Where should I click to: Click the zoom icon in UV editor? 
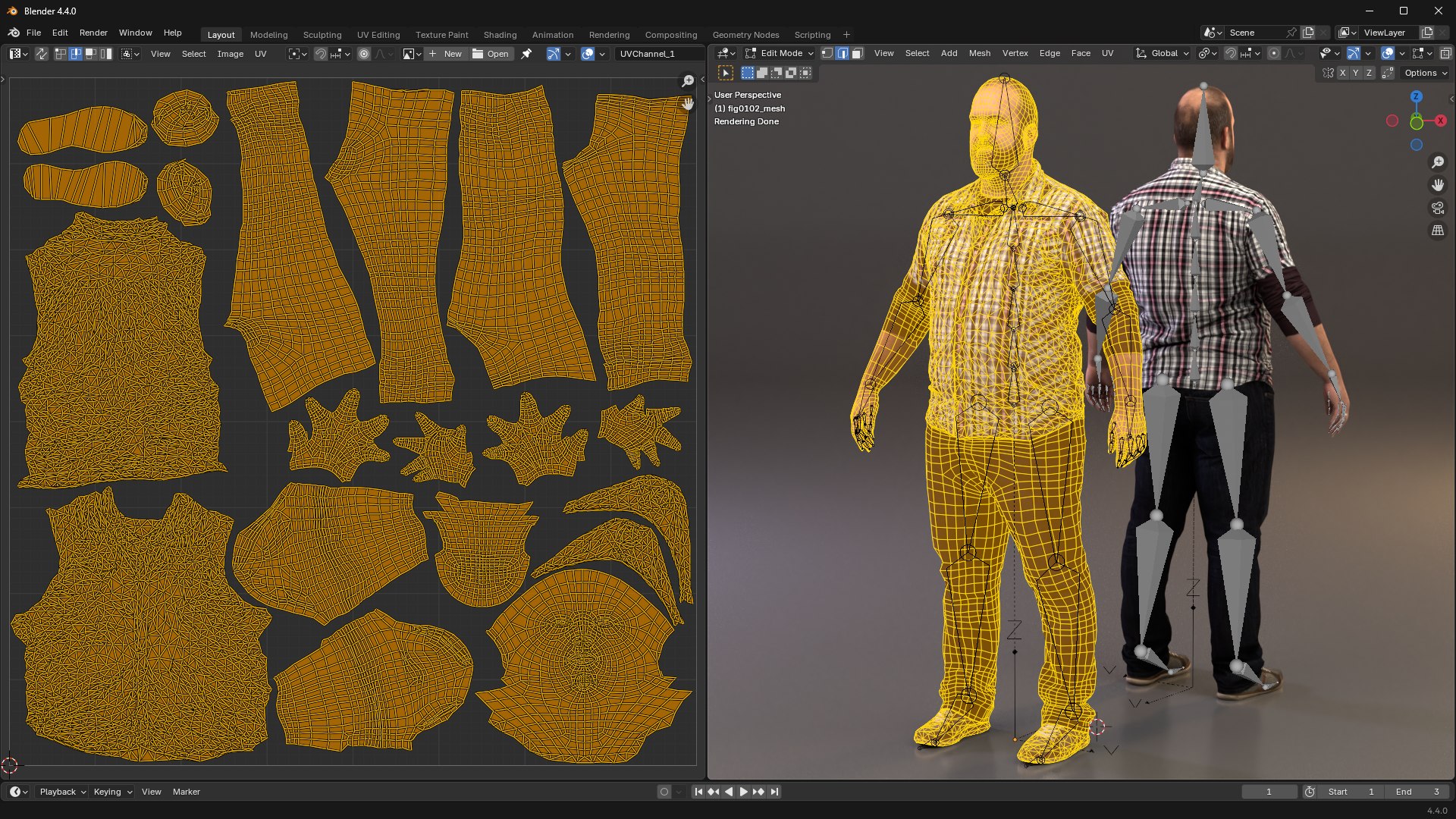(x=688, y=80)
